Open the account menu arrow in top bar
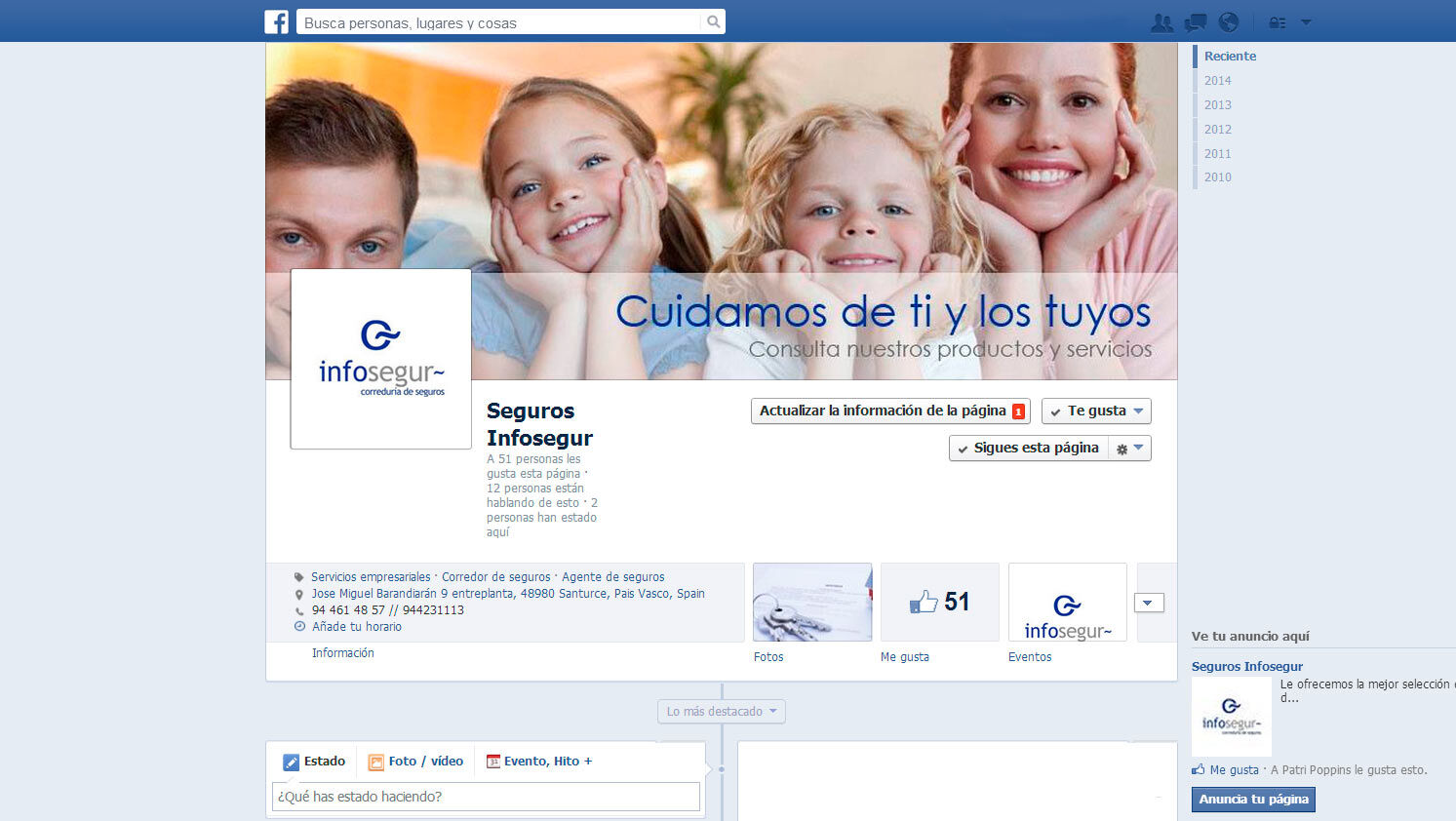1456x821 pixels. [1307, 22]
